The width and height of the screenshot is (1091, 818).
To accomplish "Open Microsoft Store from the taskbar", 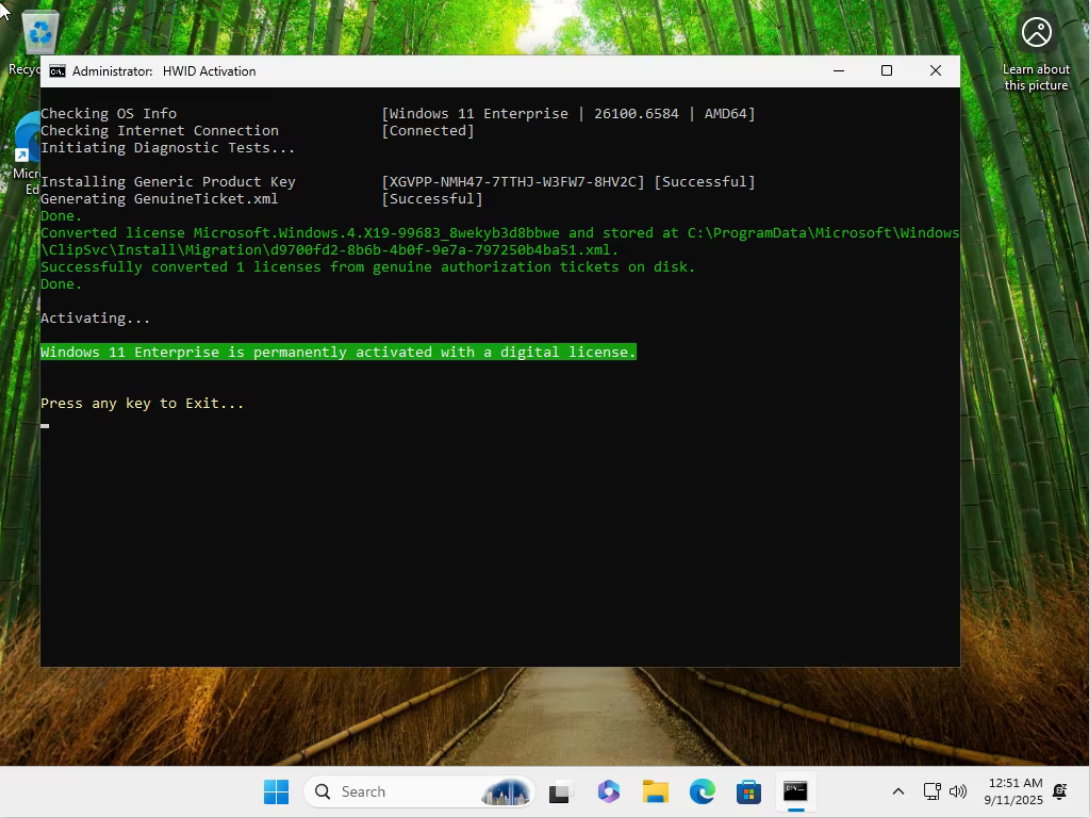I will pos(749,792).
